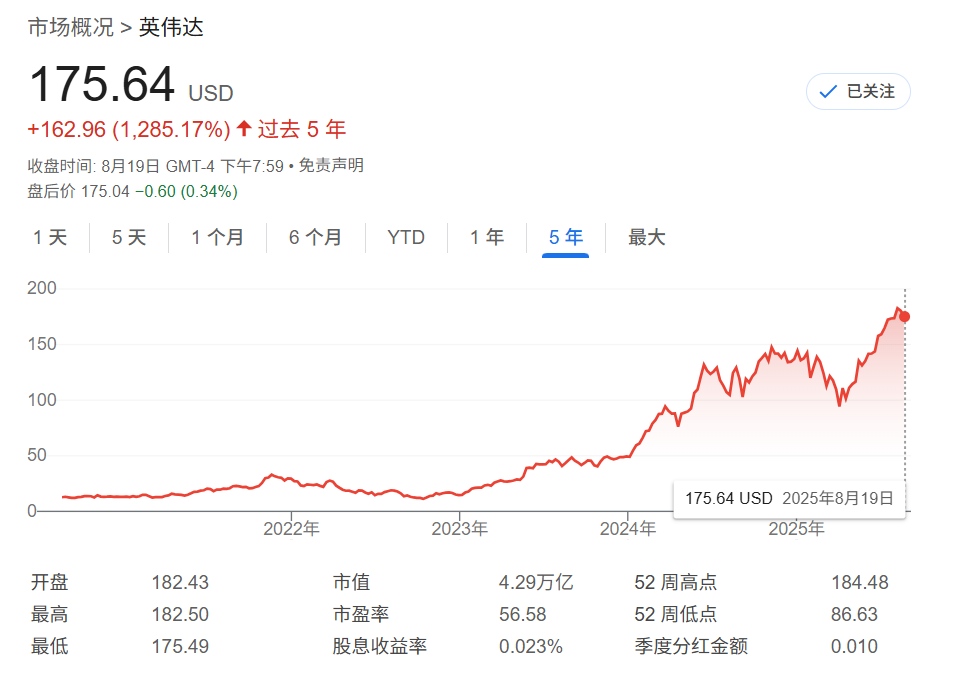Screen dimensions: 964x682
Task: Select the 5 天 time range tab
Action: 128,237
